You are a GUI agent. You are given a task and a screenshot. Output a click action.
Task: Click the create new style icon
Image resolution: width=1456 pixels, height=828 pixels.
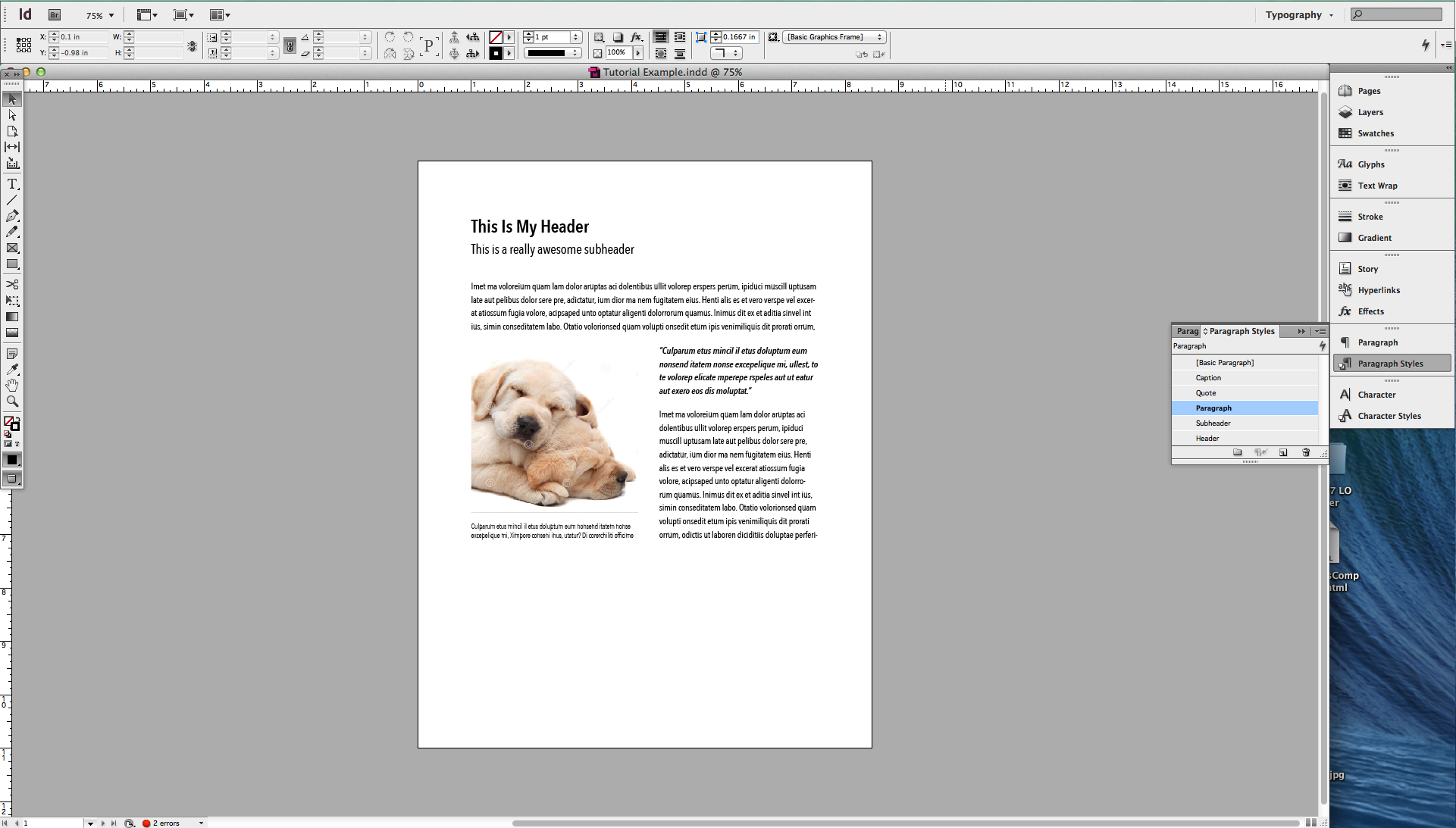1283,452
